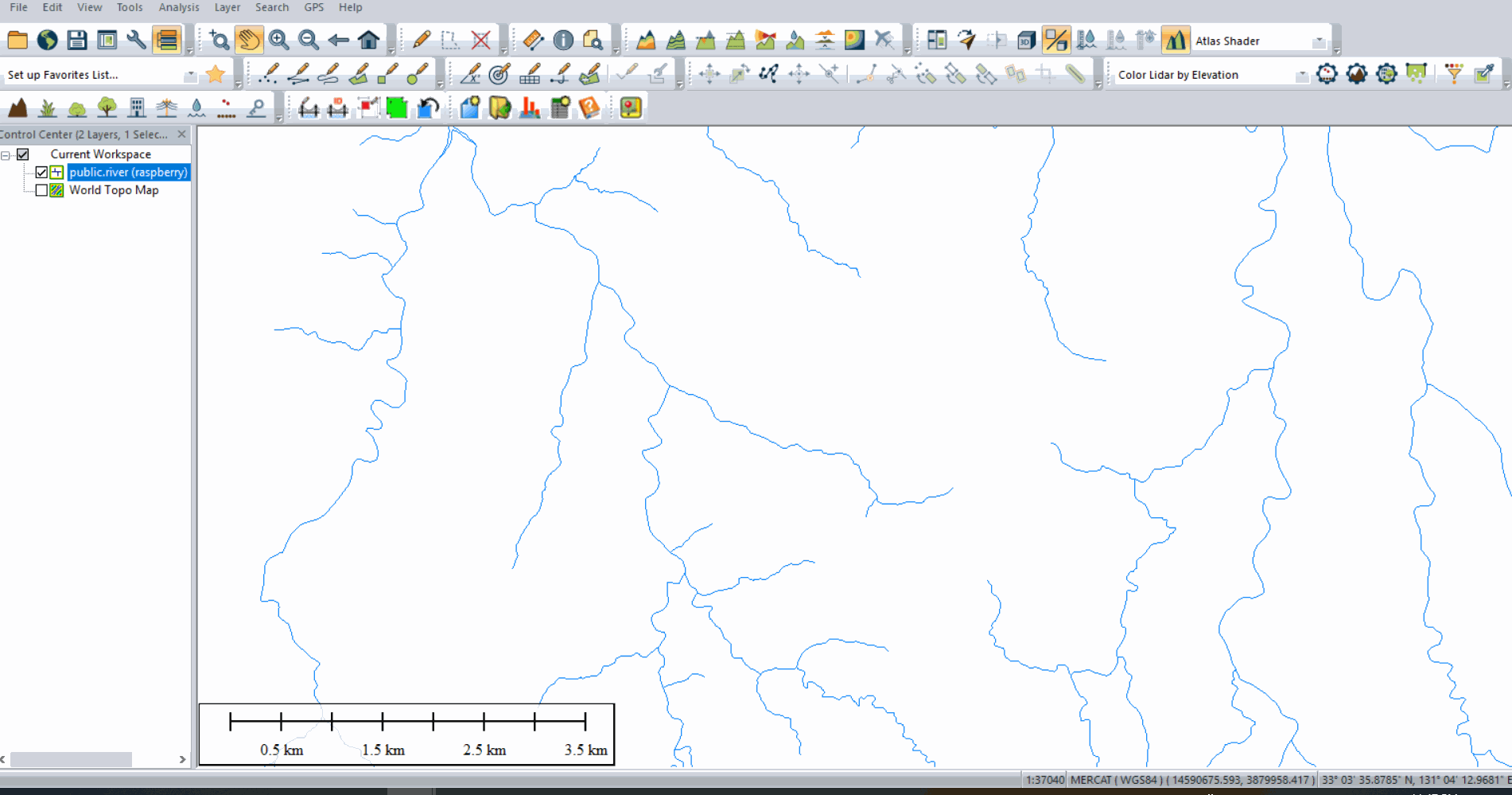Click the Zoom In magnifier
The height and width of the screenshot is (795, 1512).
278,40
